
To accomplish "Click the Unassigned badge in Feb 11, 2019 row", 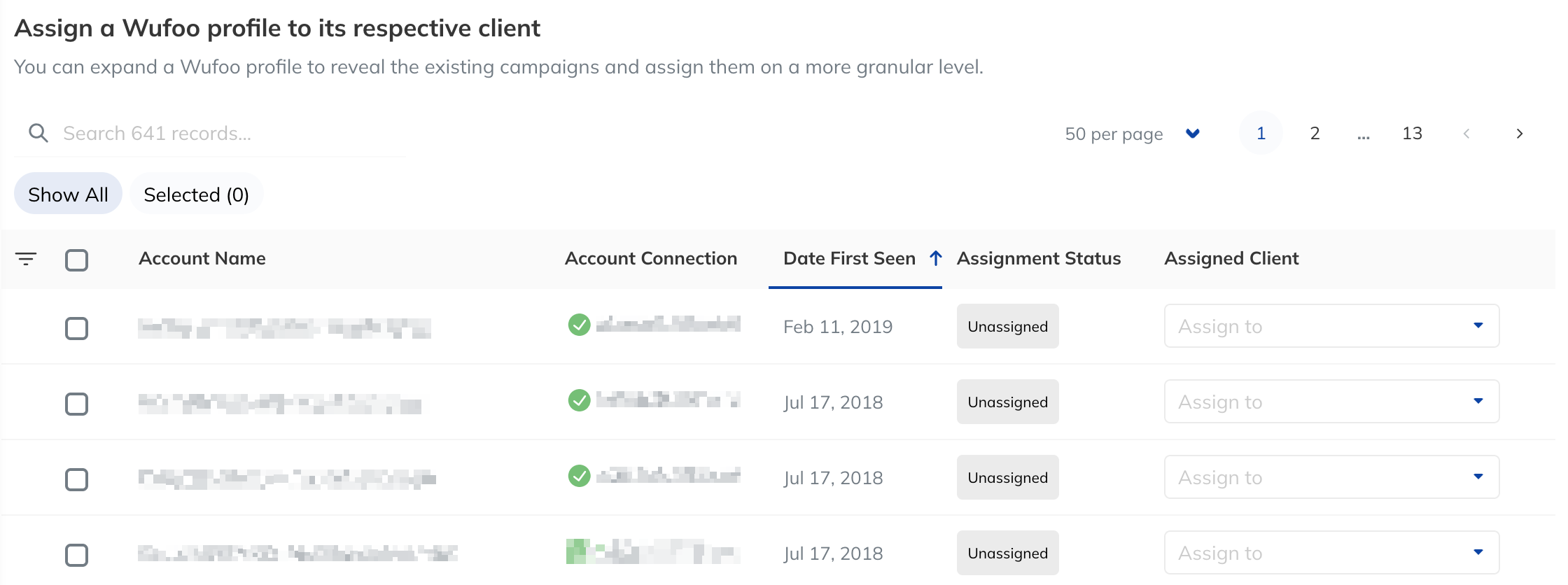I will pos(1007,326).
